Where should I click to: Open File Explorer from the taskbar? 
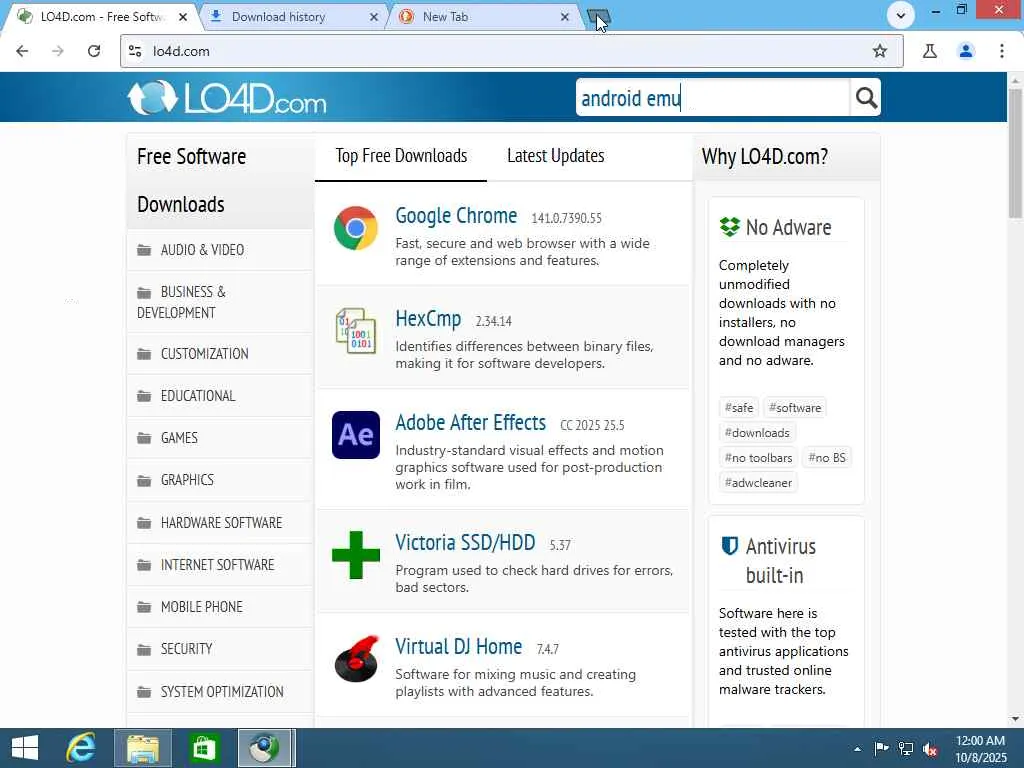point(142,748)
